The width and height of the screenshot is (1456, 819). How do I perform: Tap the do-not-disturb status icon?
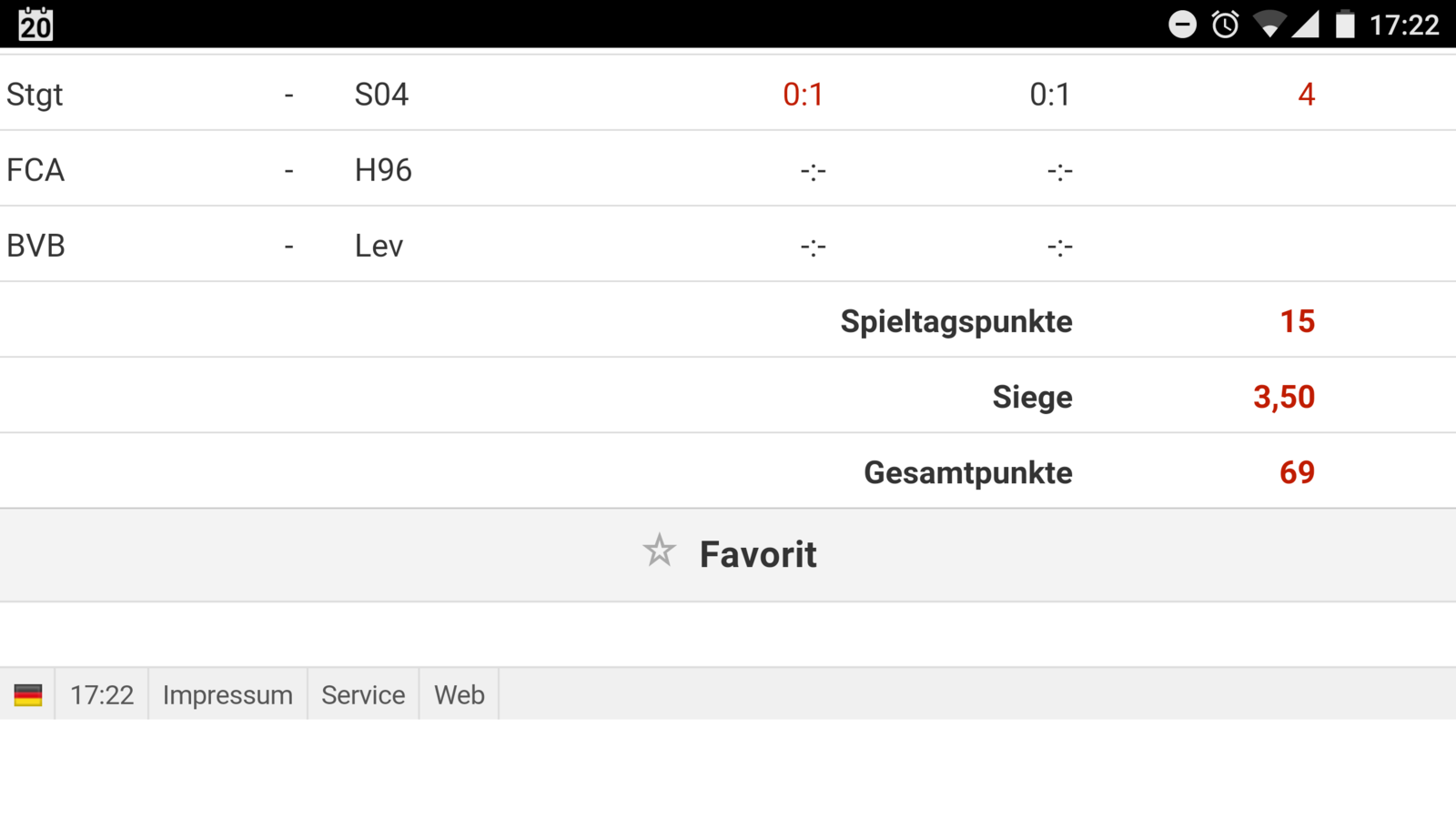pos(1182,25)
